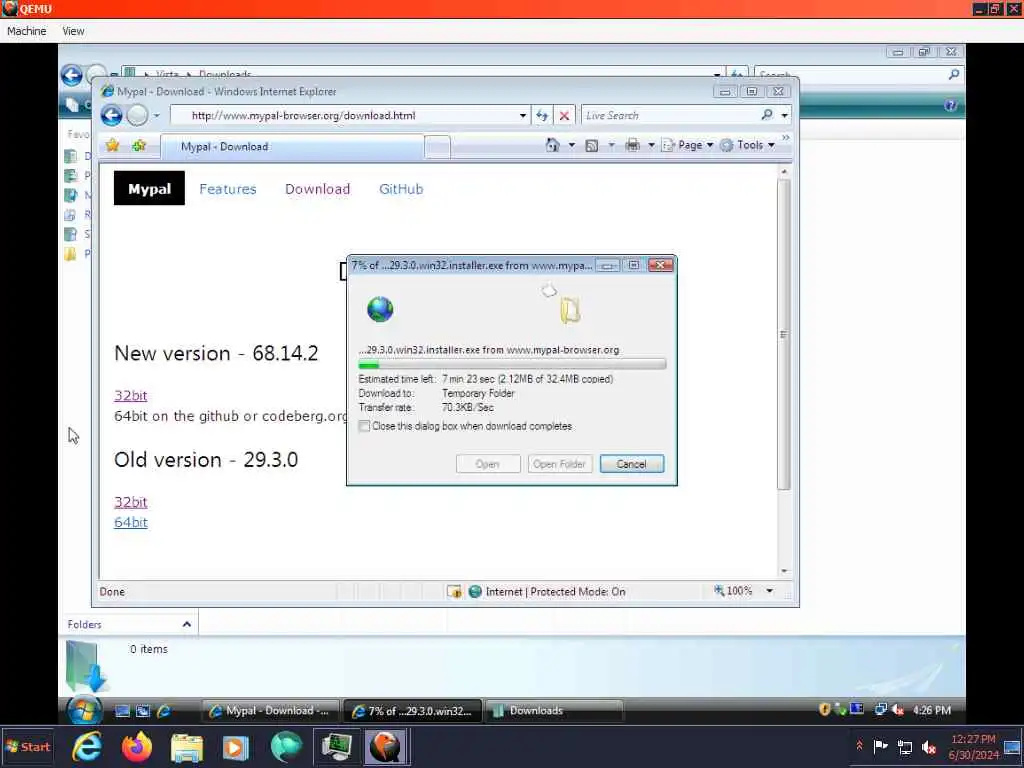Click Switch between windows quick launch icon
1024x768 pixels.
pos(142,711)
